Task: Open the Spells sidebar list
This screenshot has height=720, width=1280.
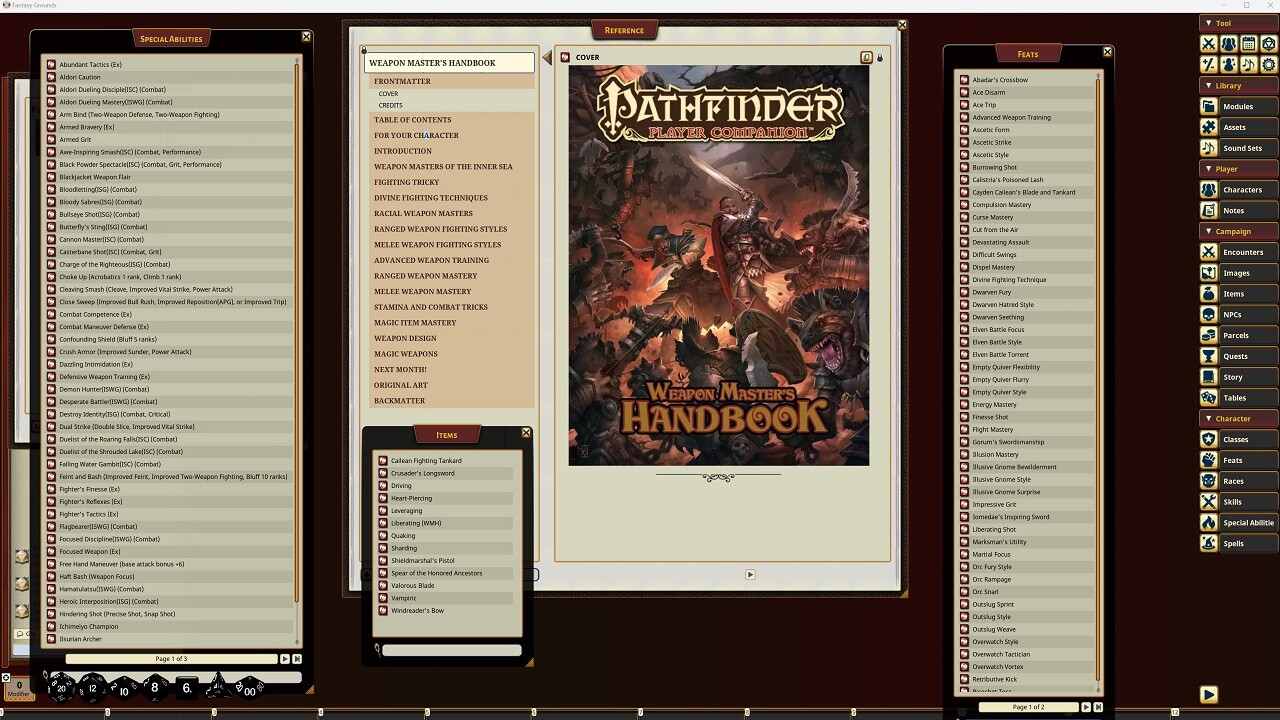Action: click(x=1242, y=543)
